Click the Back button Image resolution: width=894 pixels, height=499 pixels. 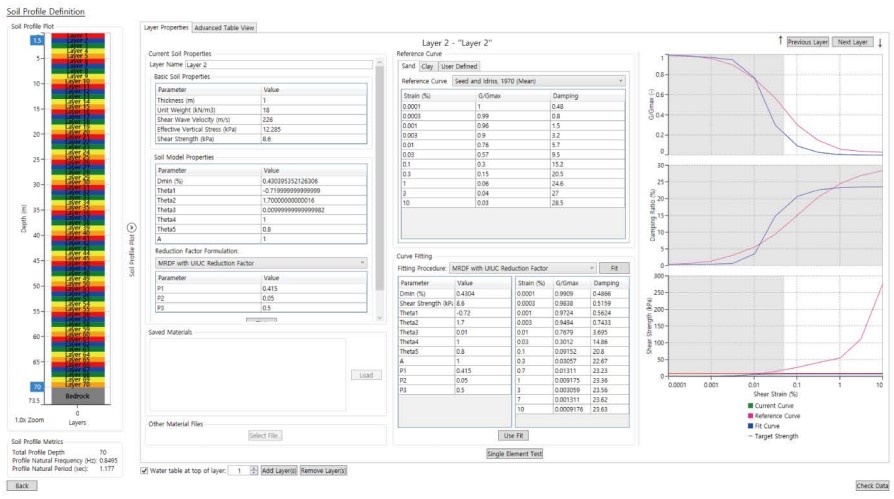[x=22, y=485]
